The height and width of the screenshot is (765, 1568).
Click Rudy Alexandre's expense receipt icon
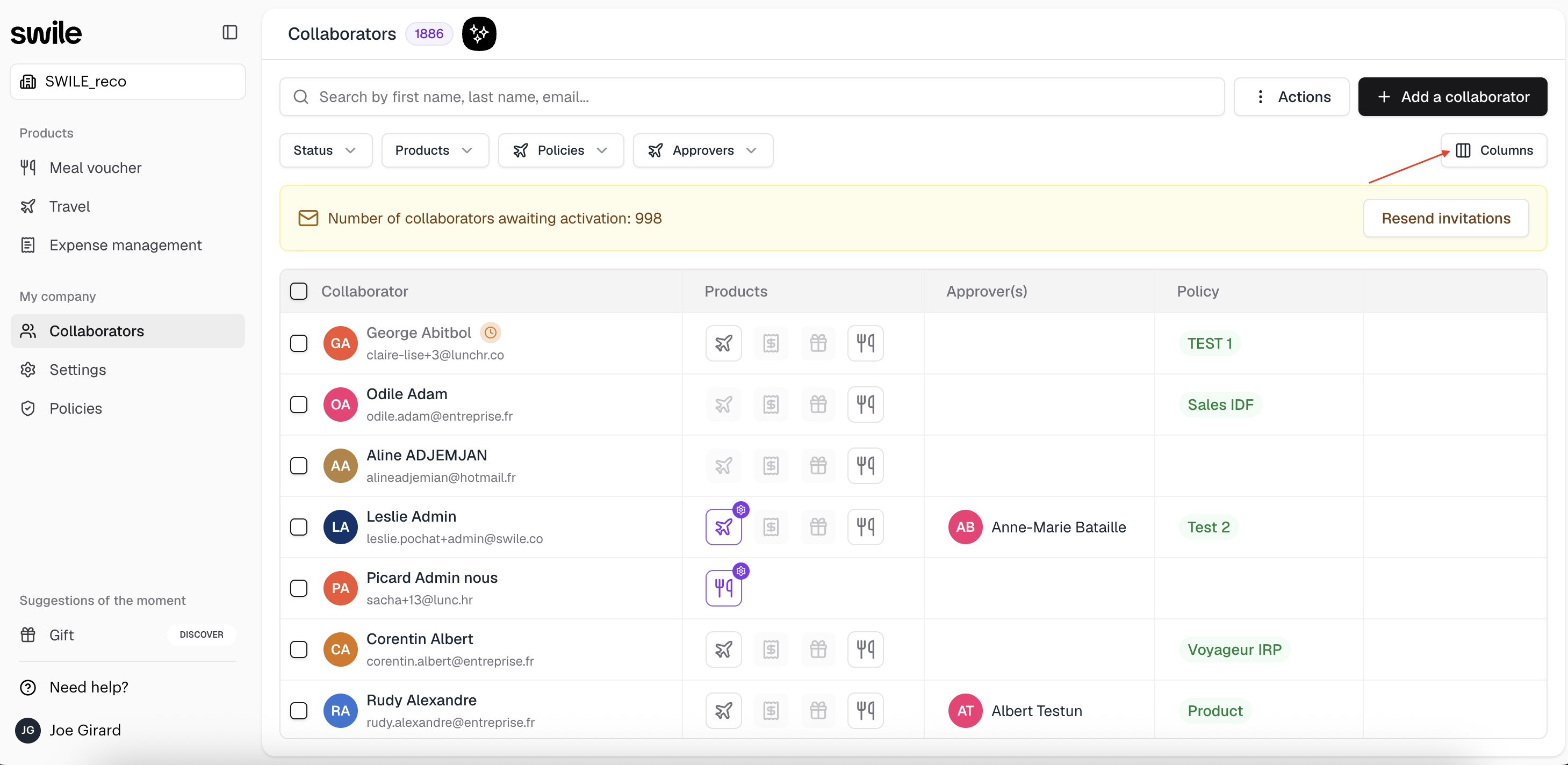tap(771, 710)
